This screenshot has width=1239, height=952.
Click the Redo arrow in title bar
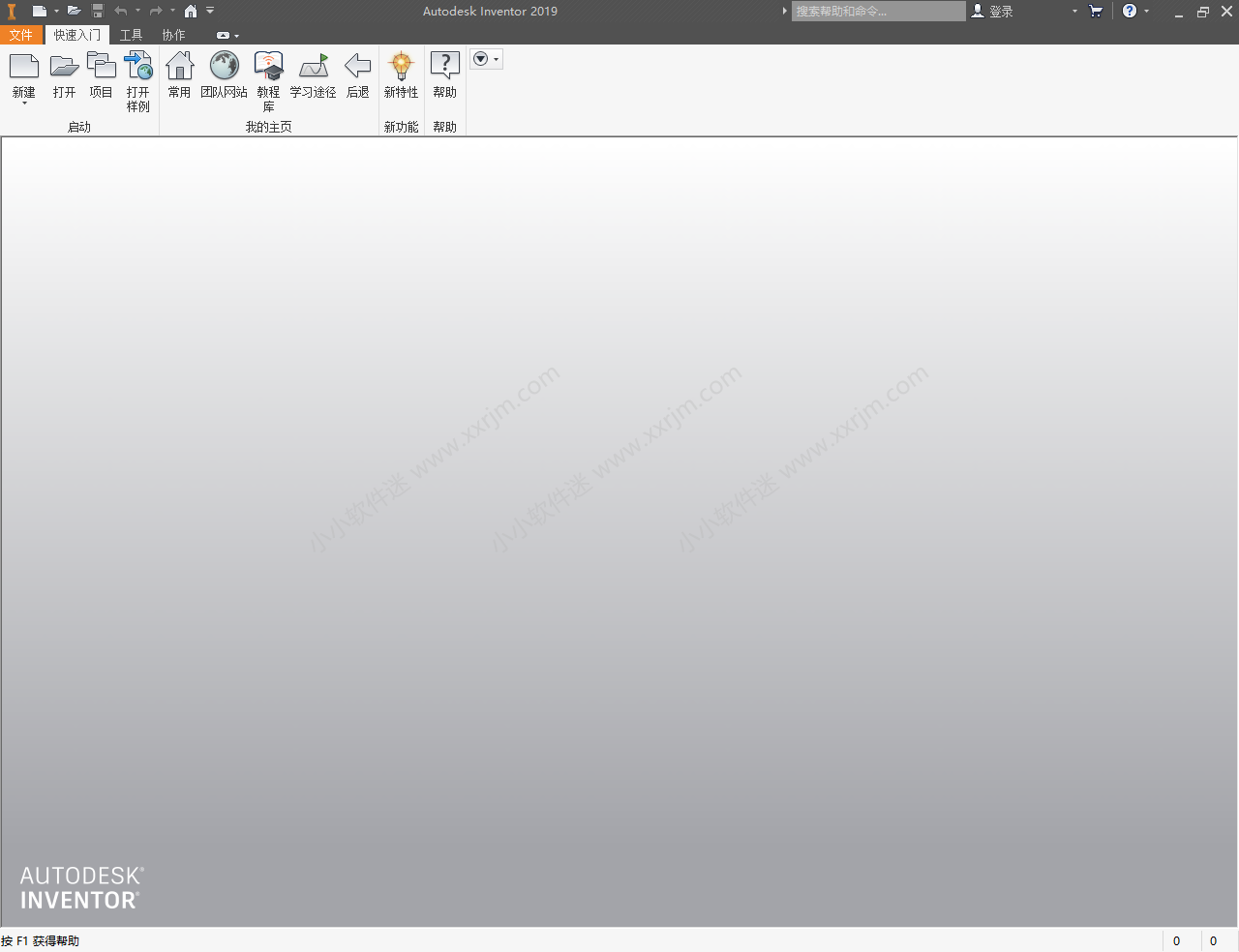pyautogui.click(x=156, y=12)
